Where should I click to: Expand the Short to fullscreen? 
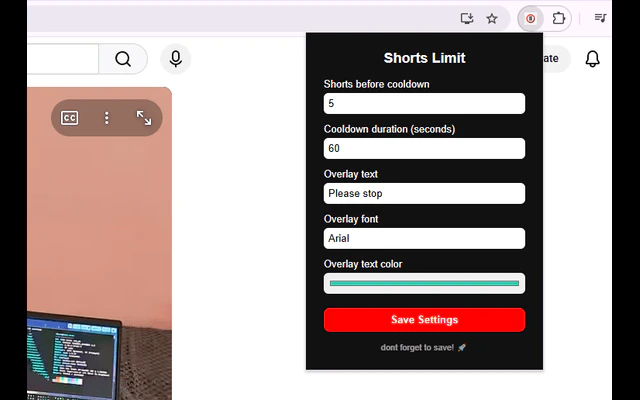(144, 118)
